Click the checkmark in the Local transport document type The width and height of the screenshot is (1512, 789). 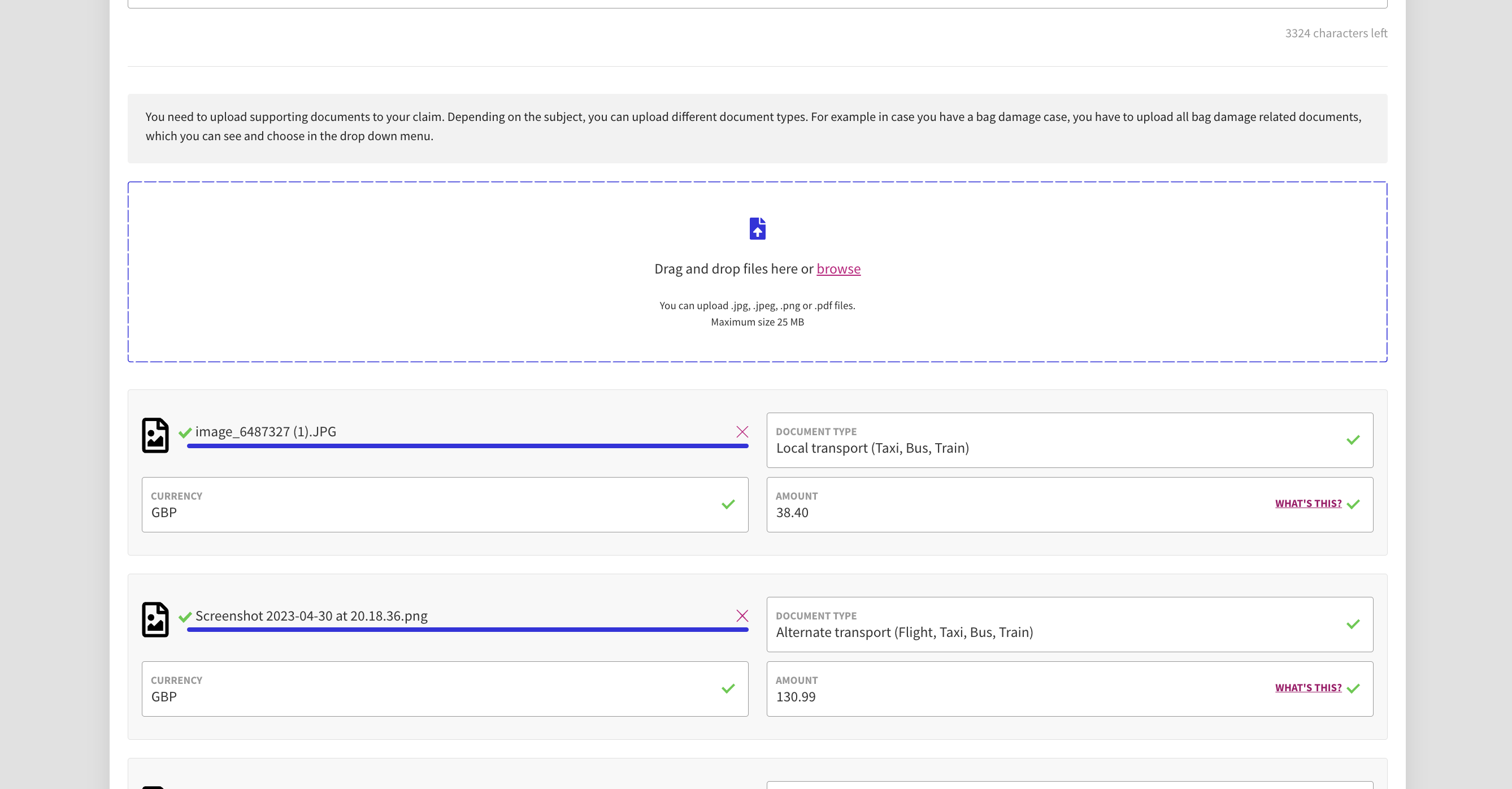click(1353, 440)
